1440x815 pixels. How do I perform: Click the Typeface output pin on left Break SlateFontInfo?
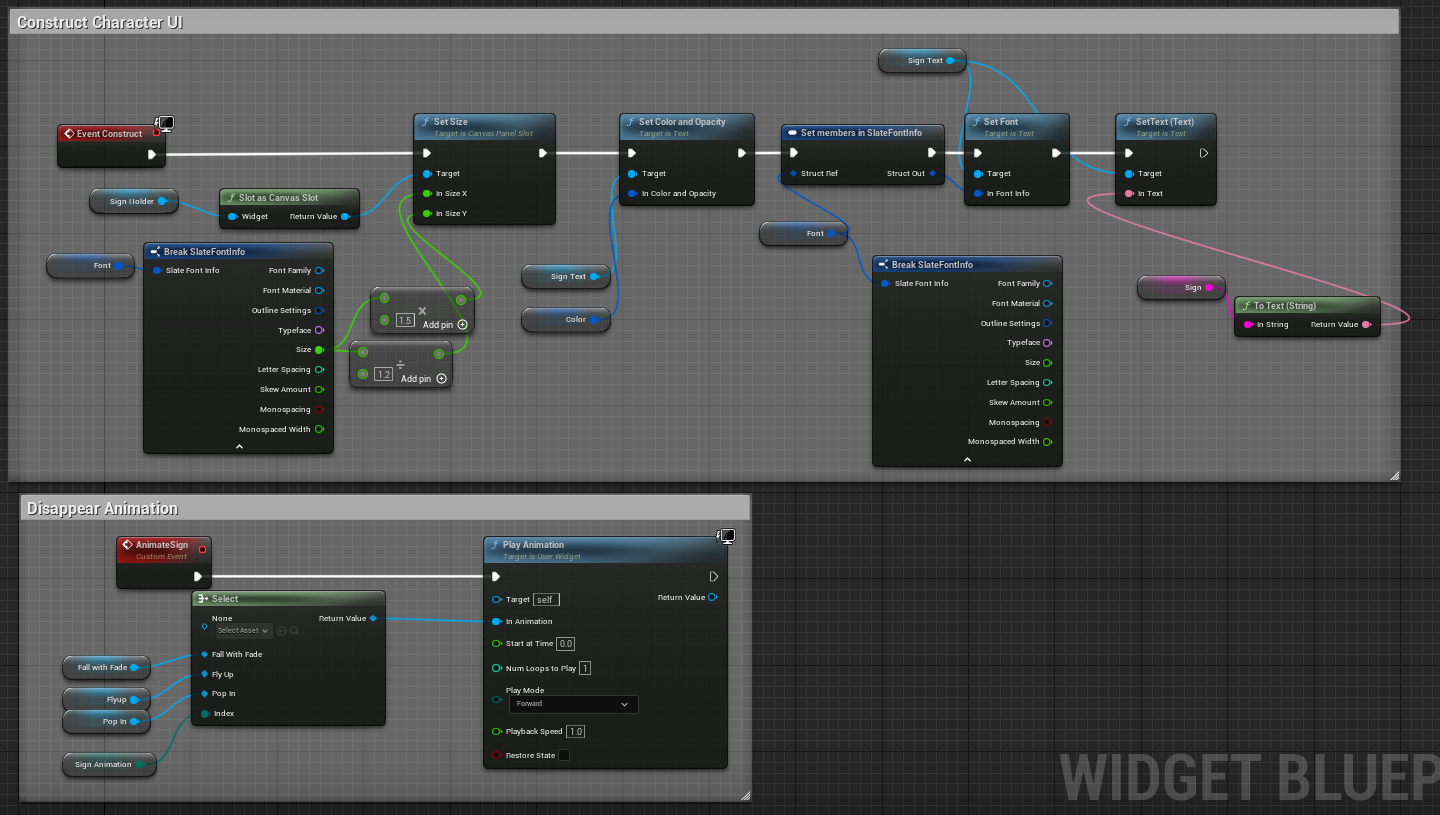point(319,330)
